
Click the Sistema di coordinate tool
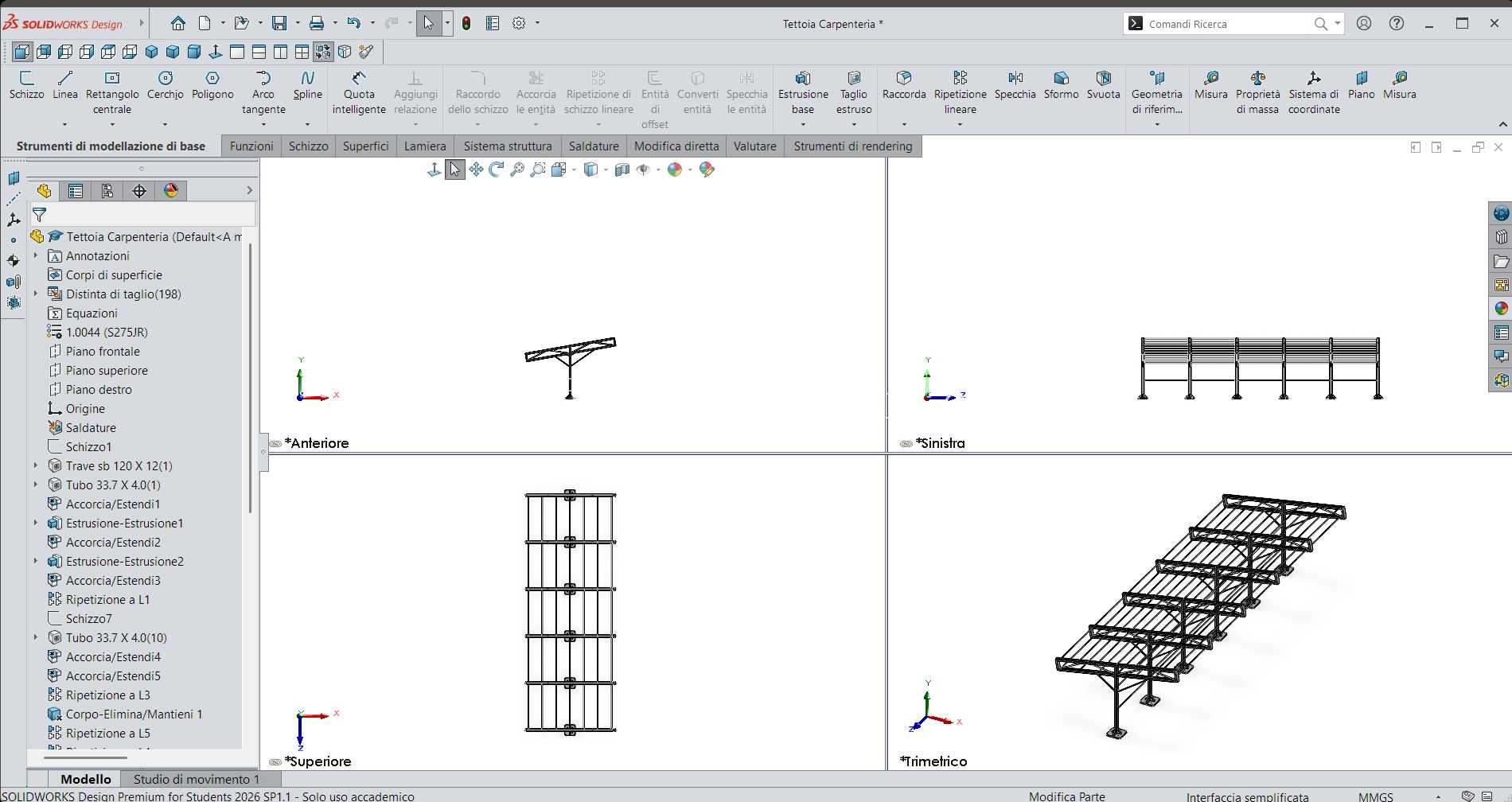pos(1314,92)
